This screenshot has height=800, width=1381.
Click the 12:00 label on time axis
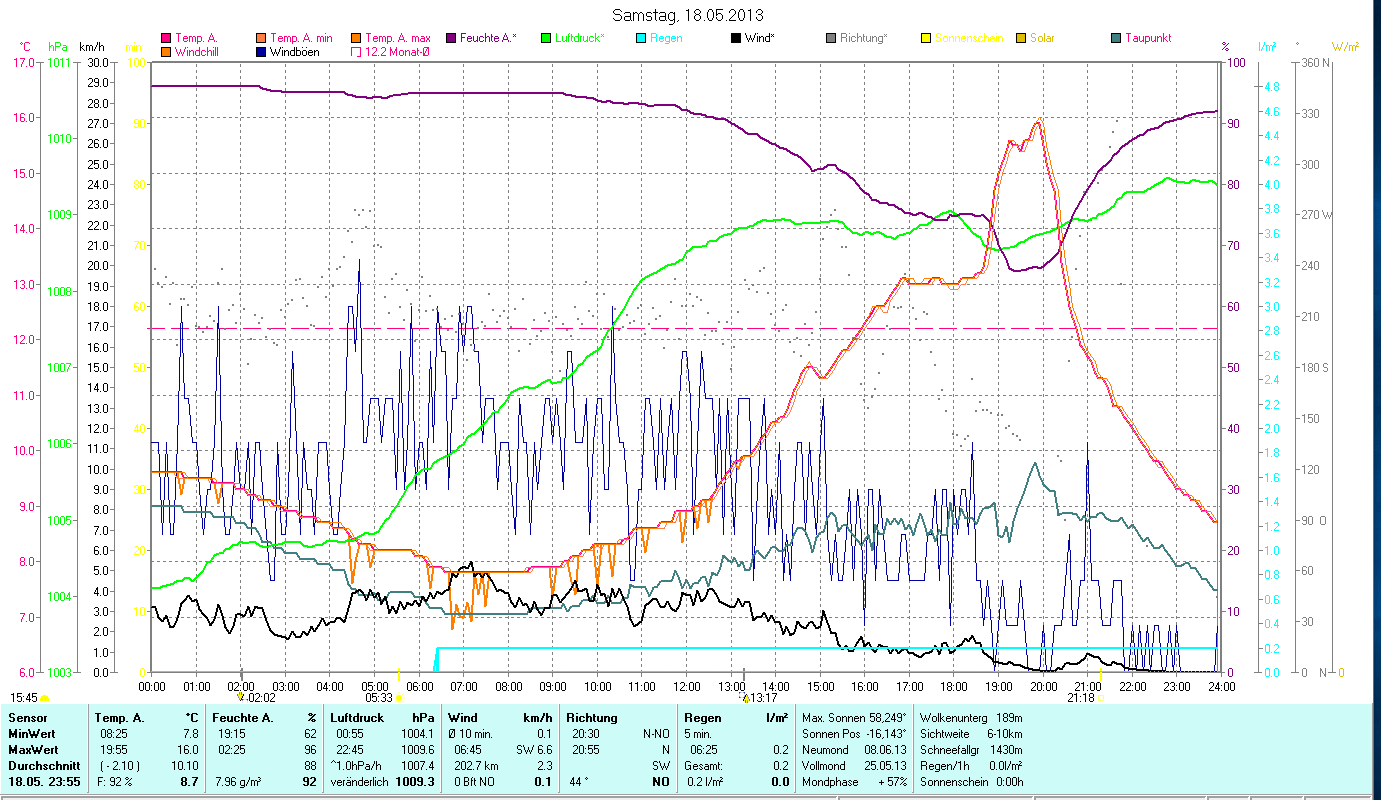pyautogui.click(x=687, y=686)
